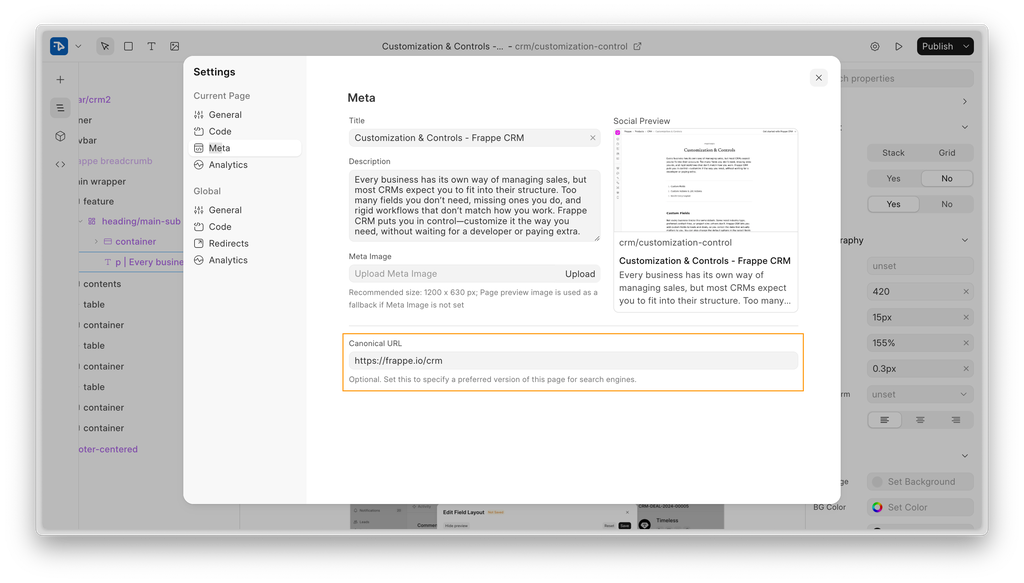Click the page route crm/customization-control
Image resolution: width=1024 pixels, height=583 pixels.
(x=571, y=46)
